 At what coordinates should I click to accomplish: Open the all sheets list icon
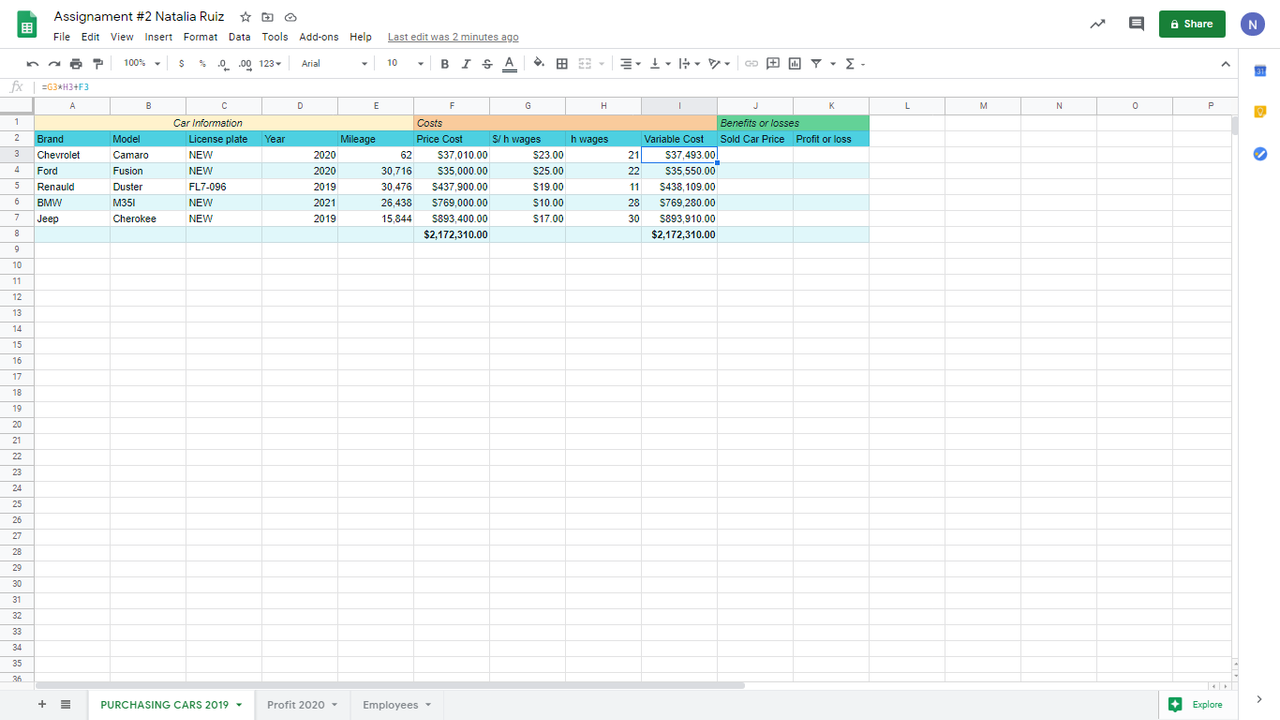click(66, 704)
